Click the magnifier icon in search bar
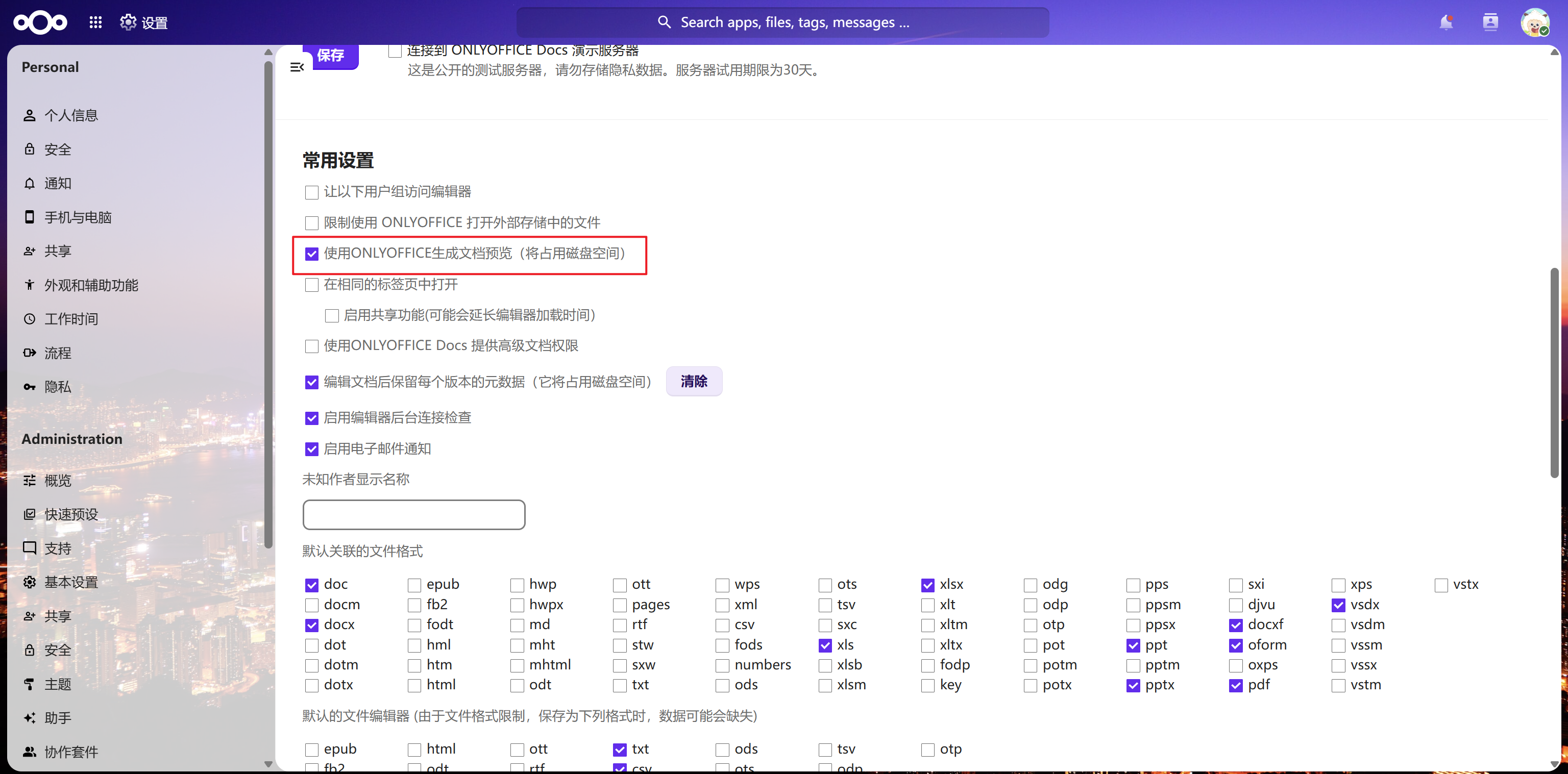This screenshot has width=1568, height=774. 664,22
